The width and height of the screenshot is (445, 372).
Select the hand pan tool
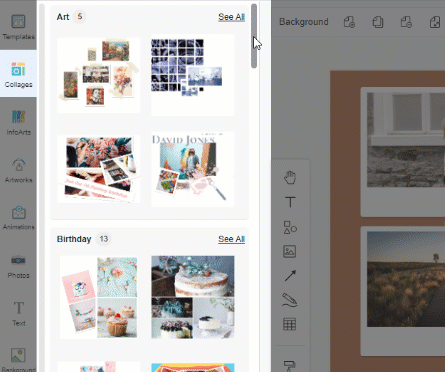pos(290,177)
